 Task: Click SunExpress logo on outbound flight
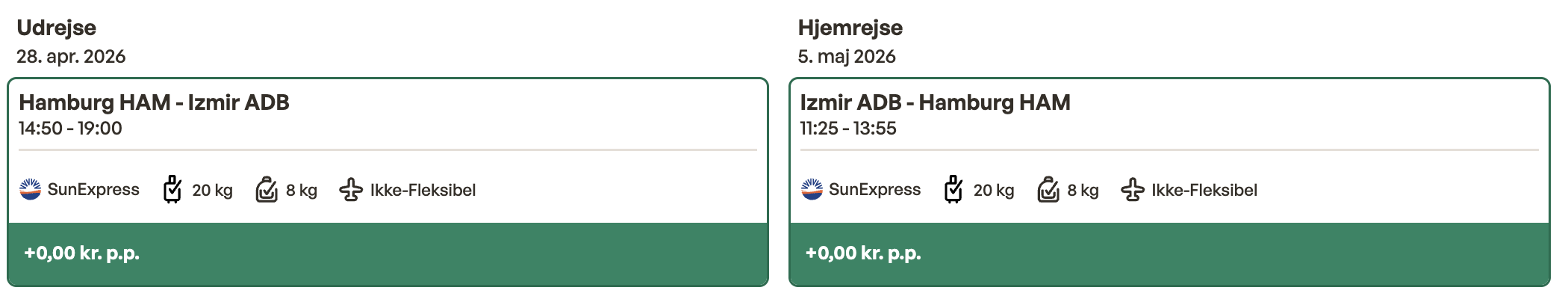(x=30, y=190)
